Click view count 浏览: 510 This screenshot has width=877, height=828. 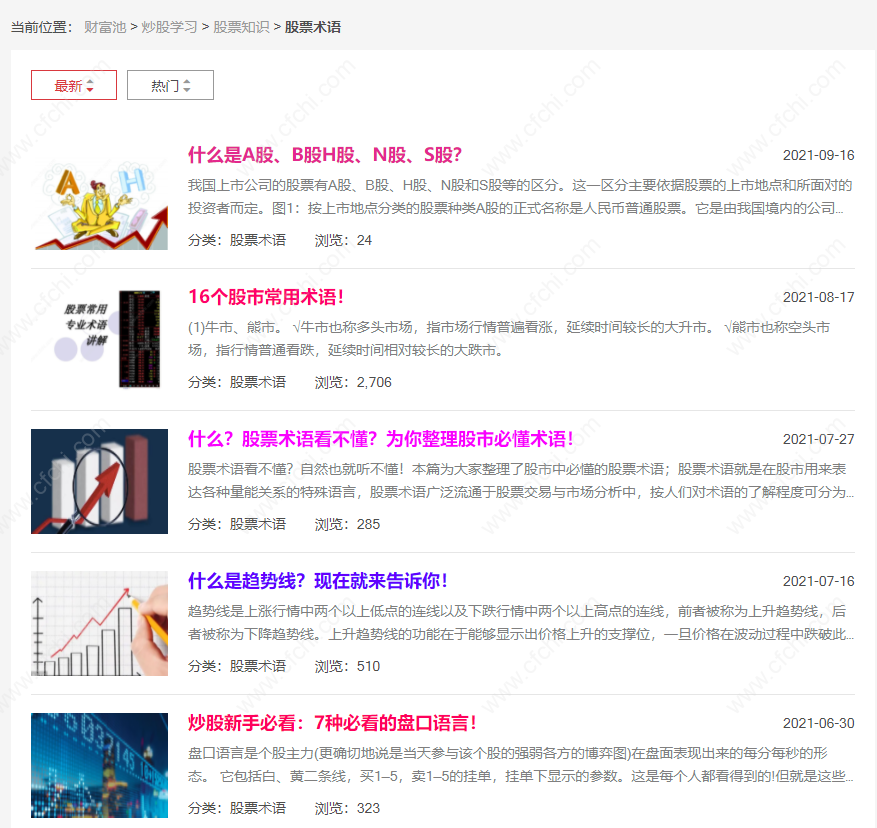coord(347,667)
